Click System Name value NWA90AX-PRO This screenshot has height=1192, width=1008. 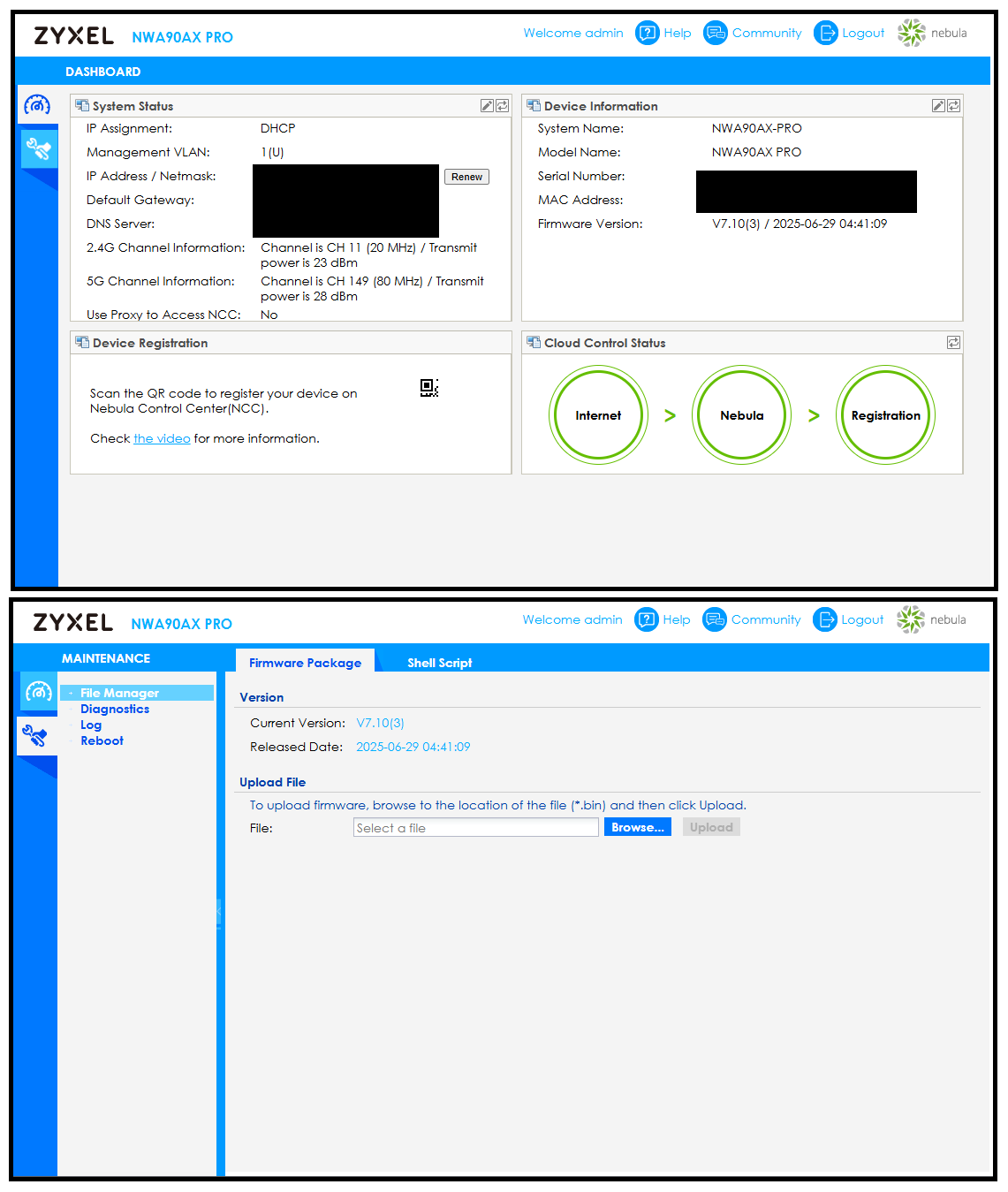coord(756,128)
